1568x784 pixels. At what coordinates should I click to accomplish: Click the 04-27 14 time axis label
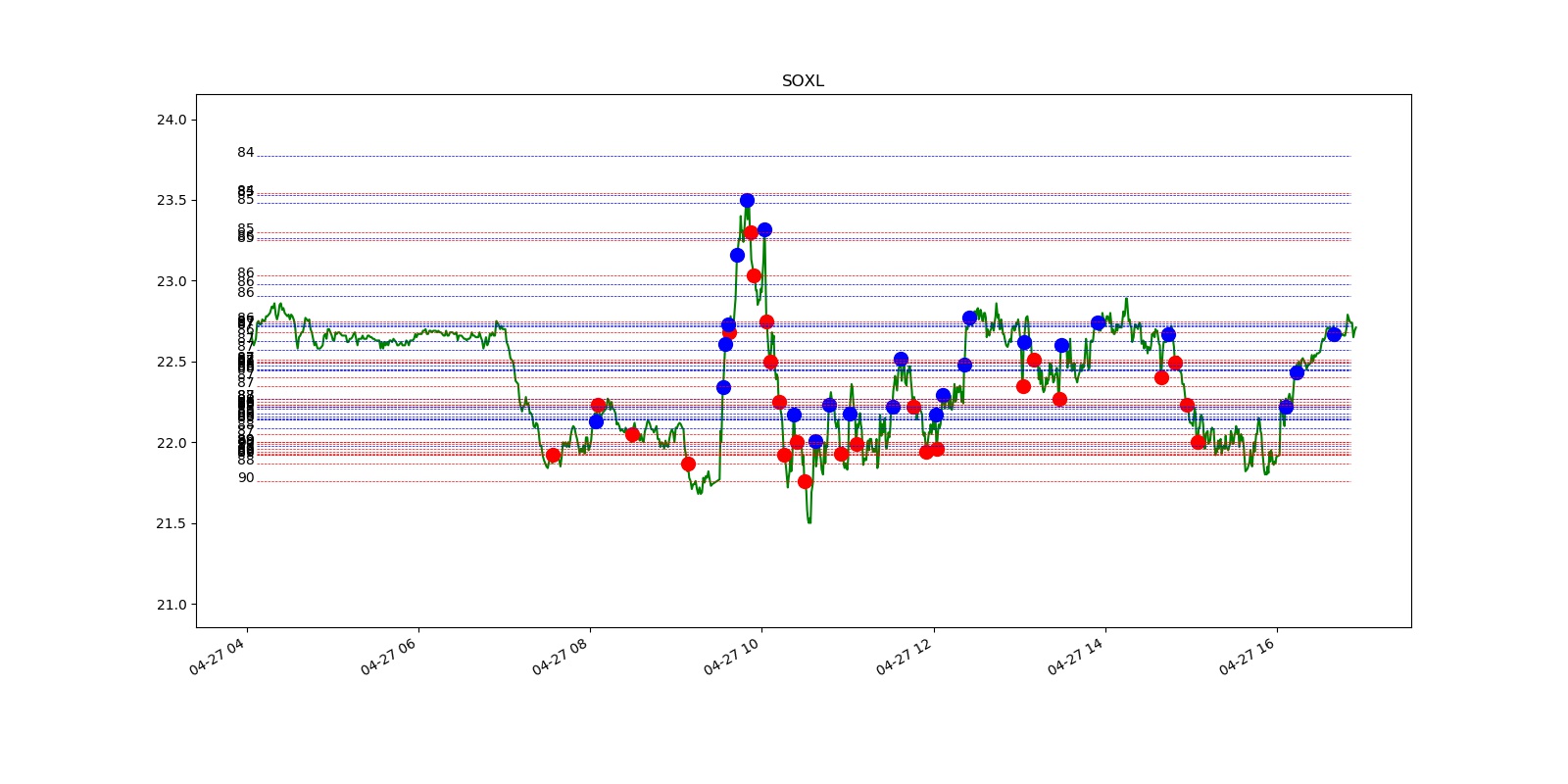point(1075,656)
